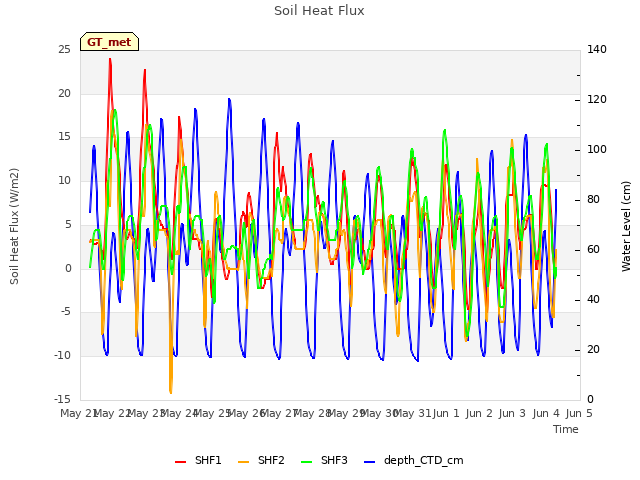Image resolution: width=640 pixels, height=480 pixels.
Task: Click the Jun 4 date tick label
Action: pos(546,413)
